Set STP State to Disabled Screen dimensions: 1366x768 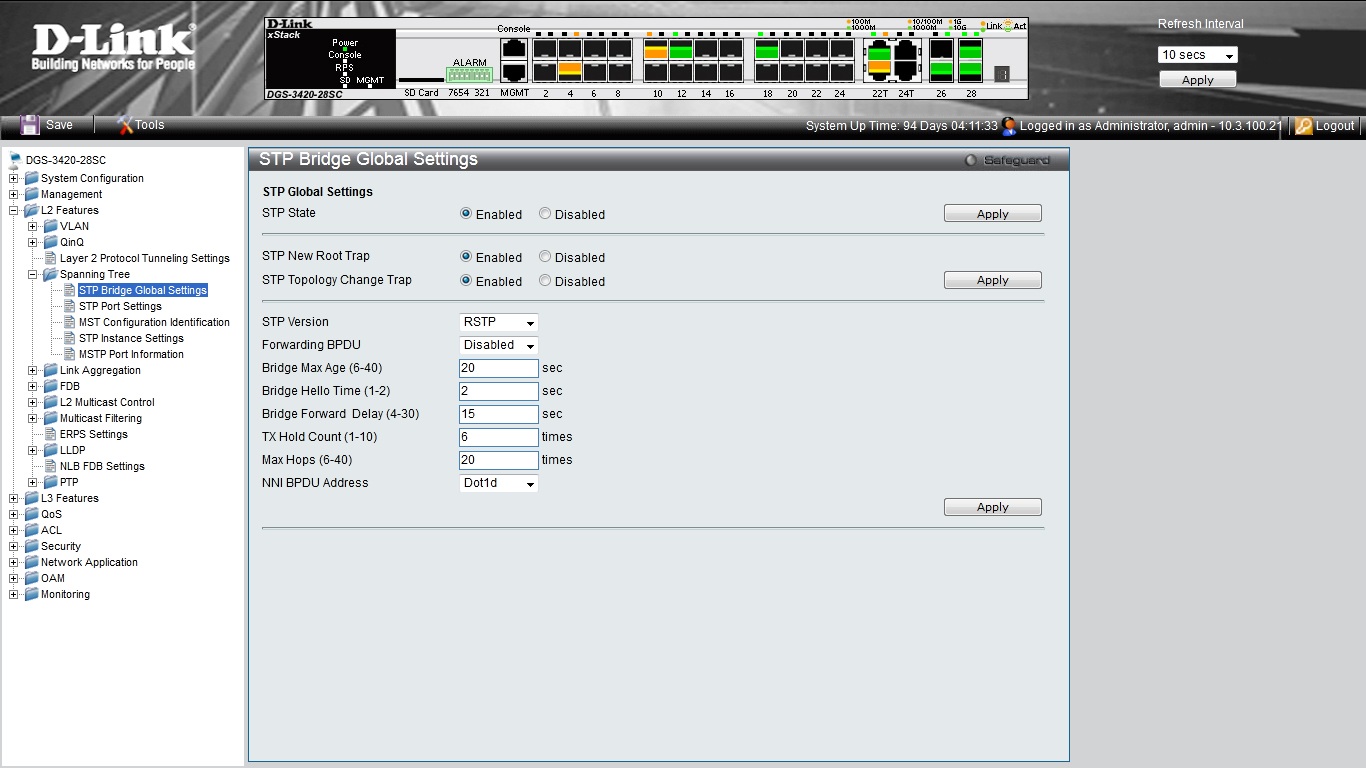pos(545,214)
